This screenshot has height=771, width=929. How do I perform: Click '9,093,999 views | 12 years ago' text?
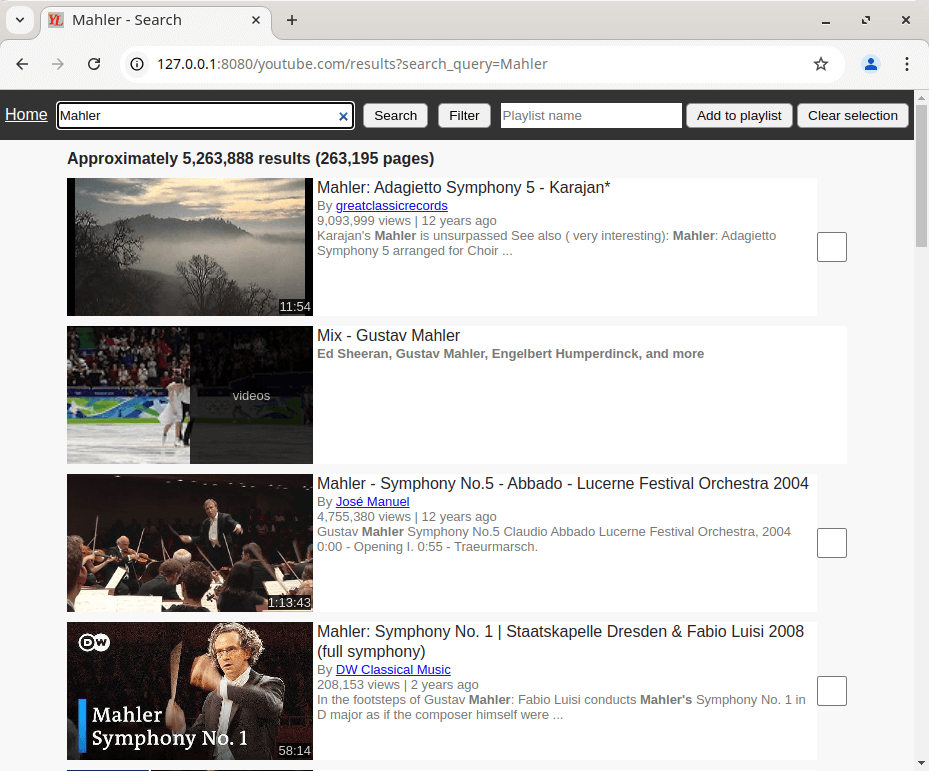click(x=406, y=220)
